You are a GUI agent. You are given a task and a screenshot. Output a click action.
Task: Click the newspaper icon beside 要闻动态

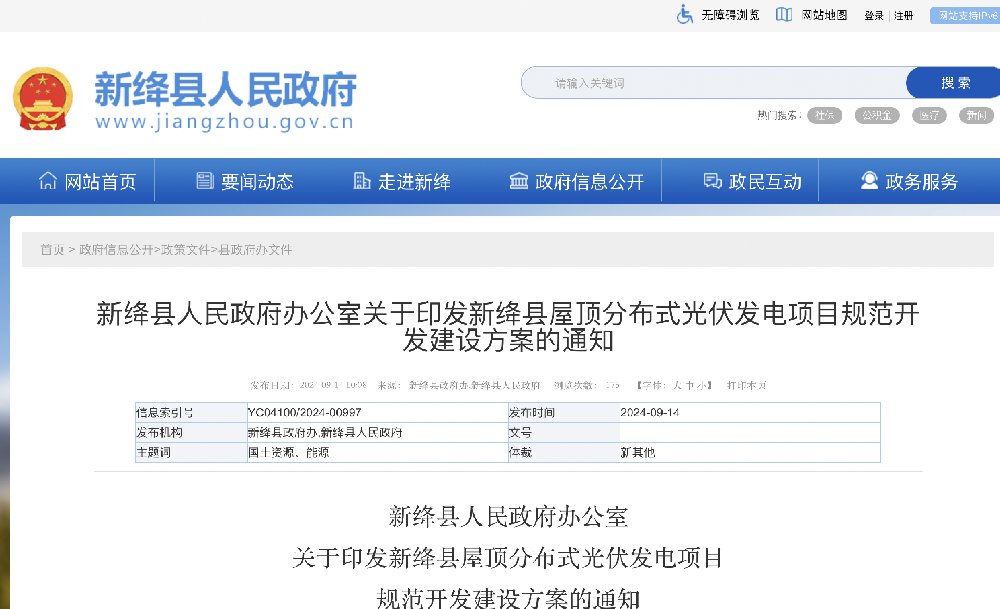pos(203,180)
